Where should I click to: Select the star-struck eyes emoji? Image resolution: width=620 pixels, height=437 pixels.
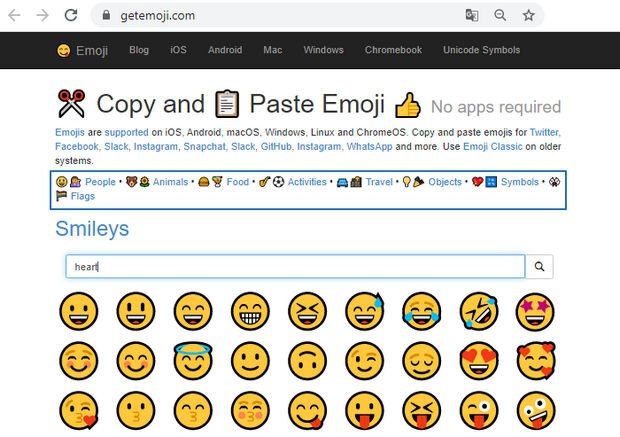click(x=536, y=311)
